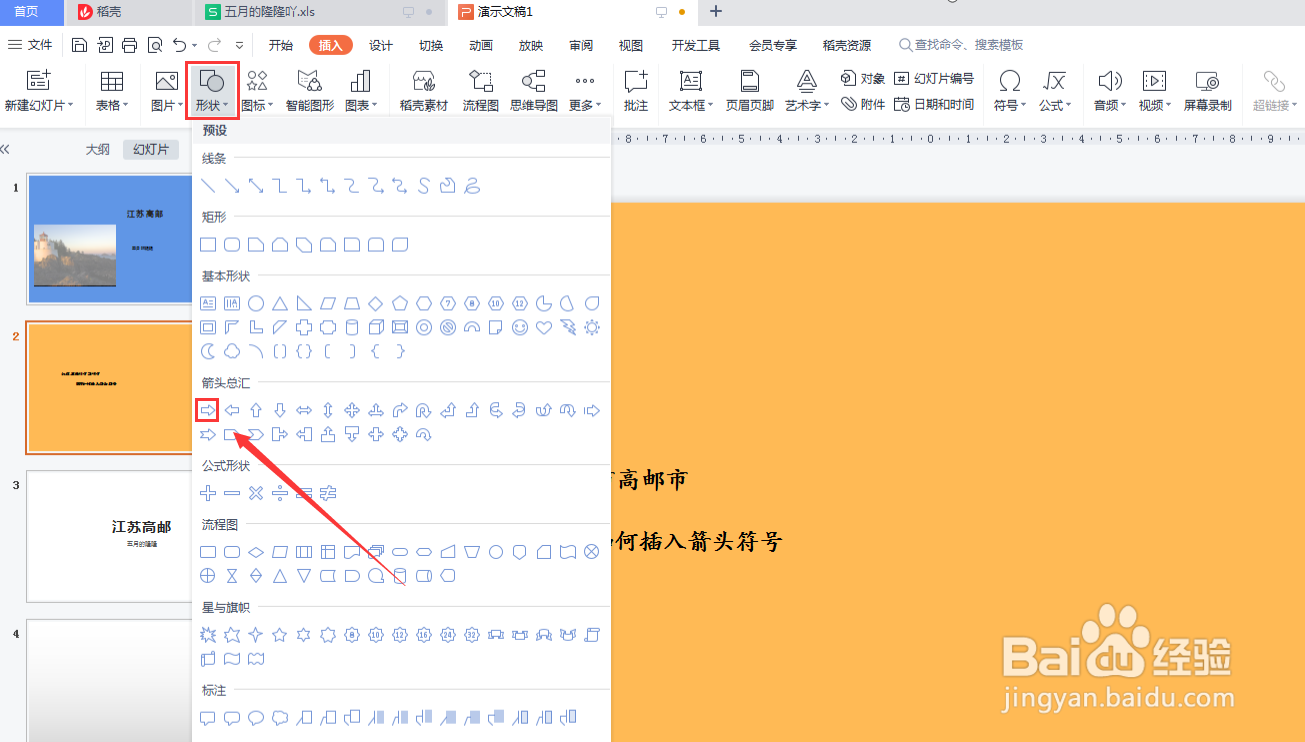This screenshot has height=742, width=1305.
Task: Insert the plus sign formula shape
Action: (208, 493)
